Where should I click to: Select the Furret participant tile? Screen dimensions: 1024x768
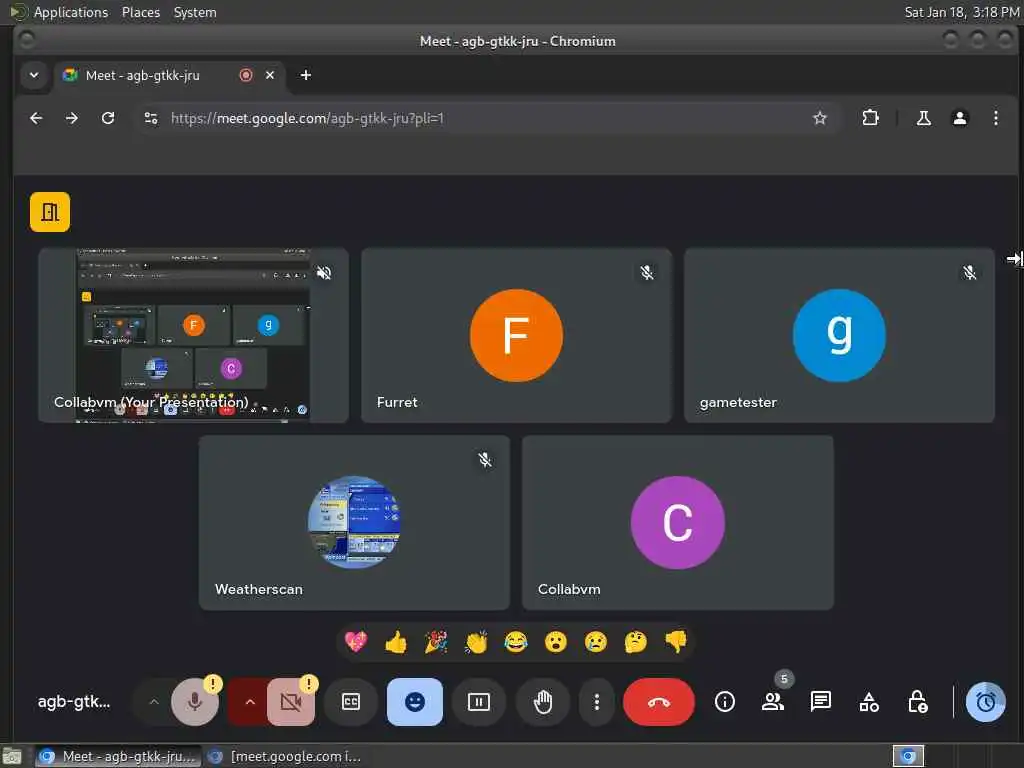[x=516, y=335]
